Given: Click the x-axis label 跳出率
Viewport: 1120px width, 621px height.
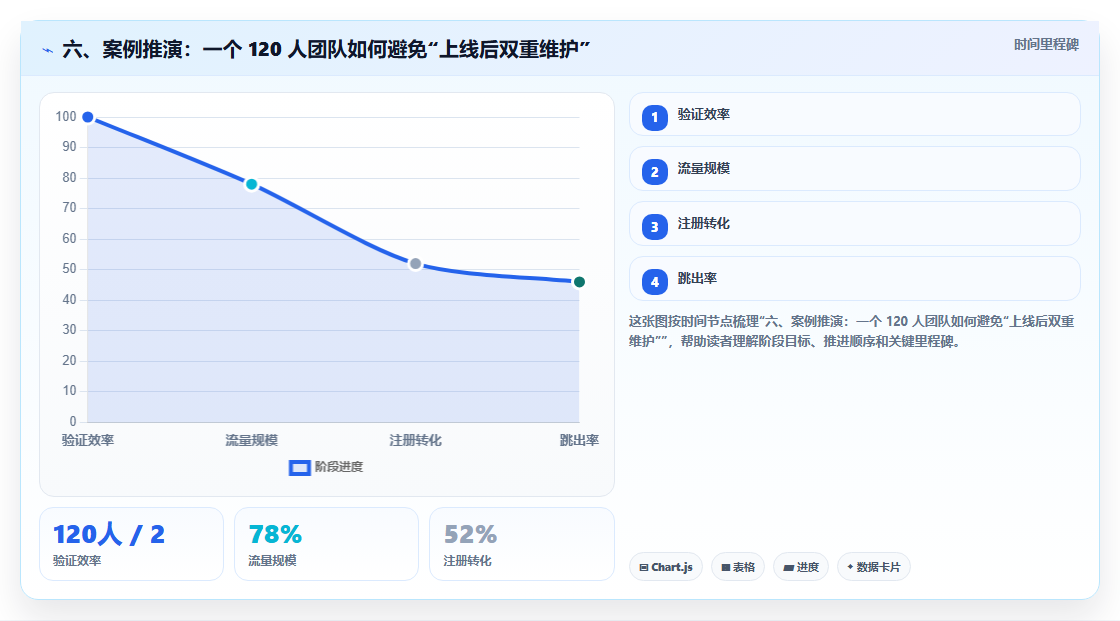Looking at the screenshot, I should pyautogui.click(x=579, y=440).
